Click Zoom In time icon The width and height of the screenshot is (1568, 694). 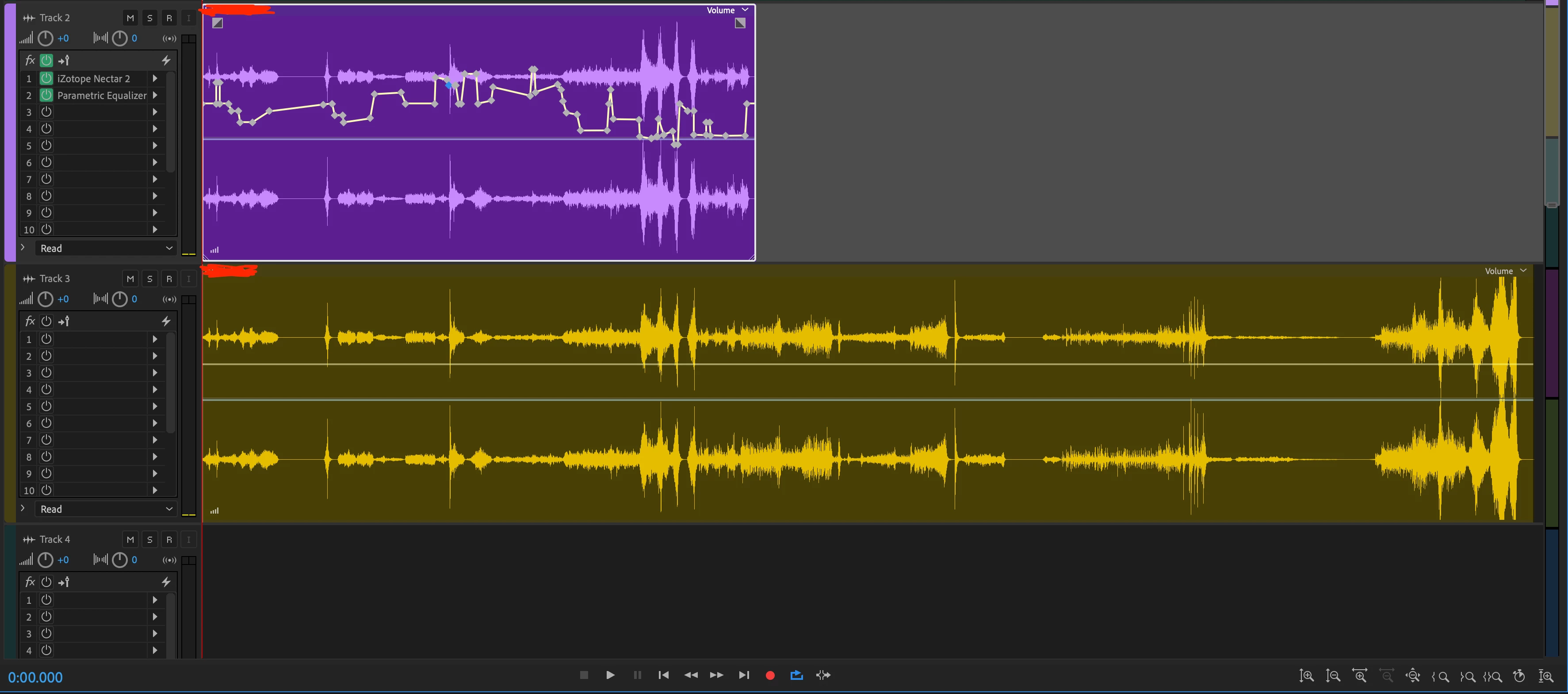pos(1360,676)
